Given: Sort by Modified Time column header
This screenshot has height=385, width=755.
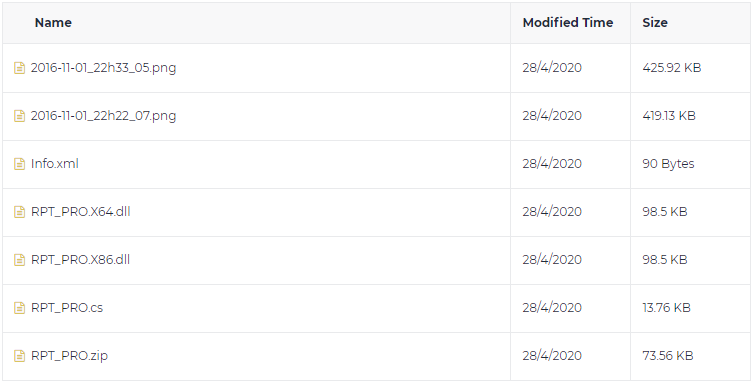Looking at the screenshot, I should (x=568, y=23).
